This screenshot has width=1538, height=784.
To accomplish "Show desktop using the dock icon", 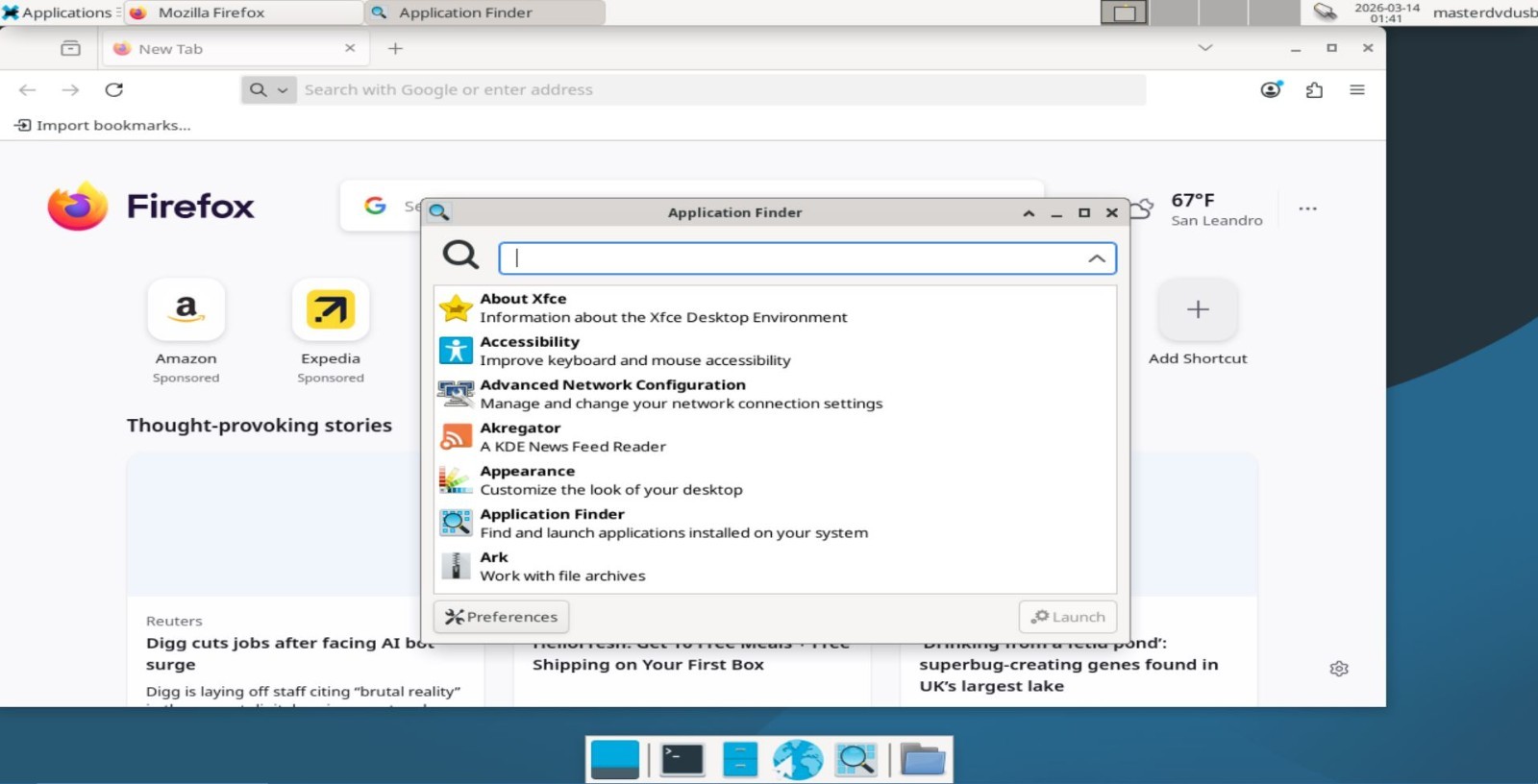I will [x=615, y=760].
